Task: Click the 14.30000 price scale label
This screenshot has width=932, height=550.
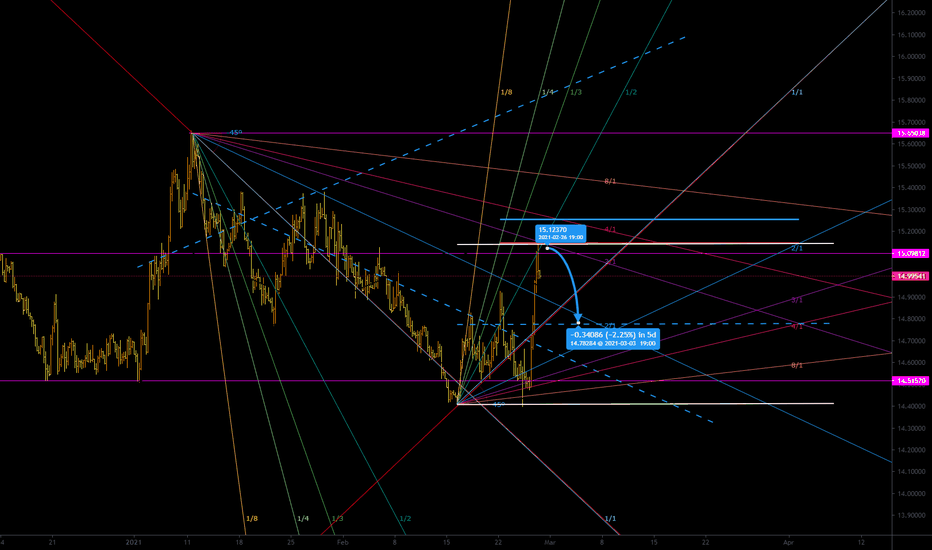Action: 912,428
